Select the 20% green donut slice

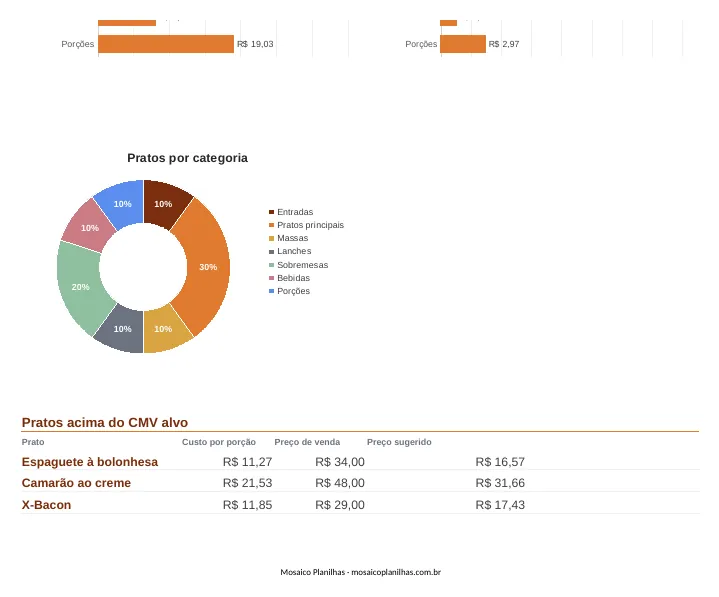pos(80,287)
